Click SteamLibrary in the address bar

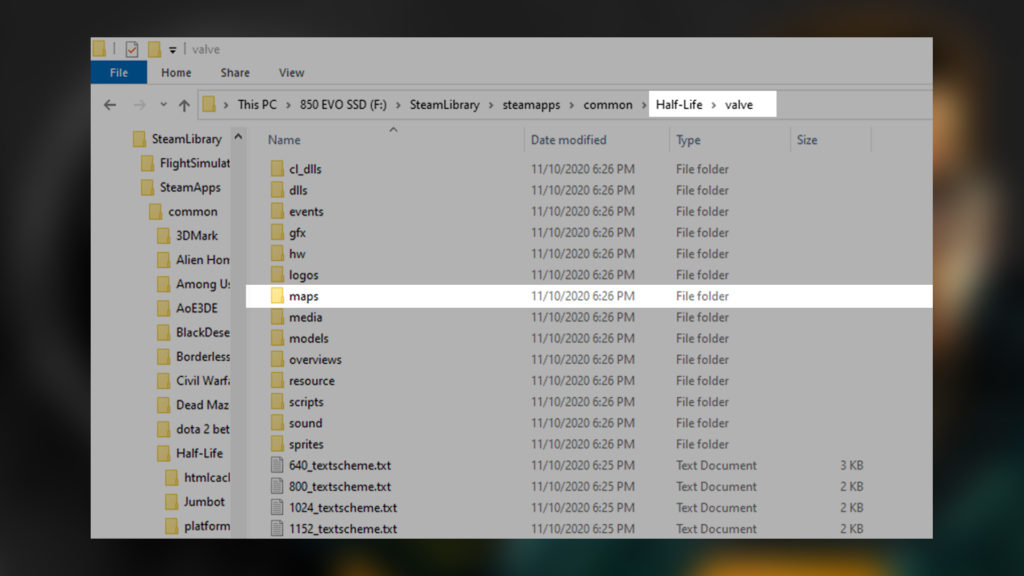pos(445,104)
